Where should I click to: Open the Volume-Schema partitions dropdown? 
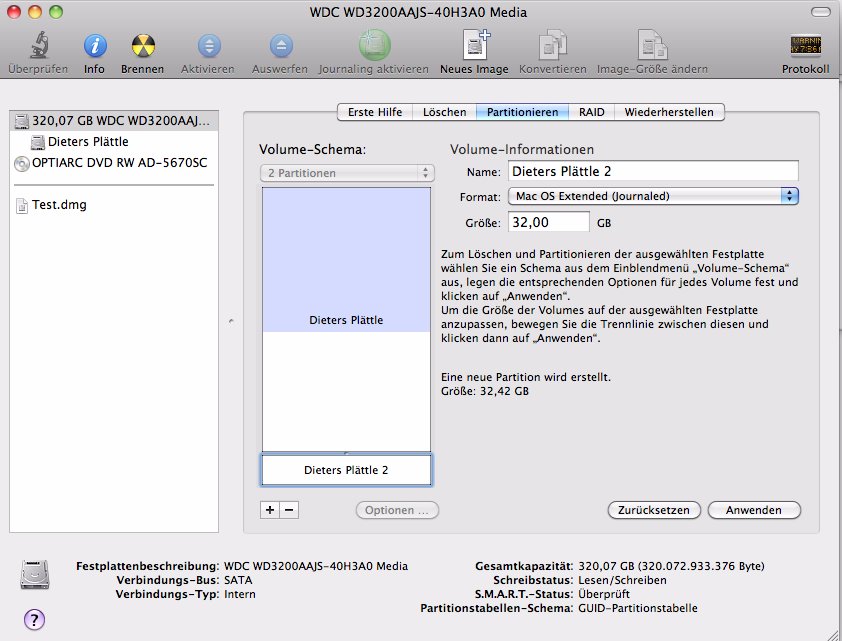(347, 173)
